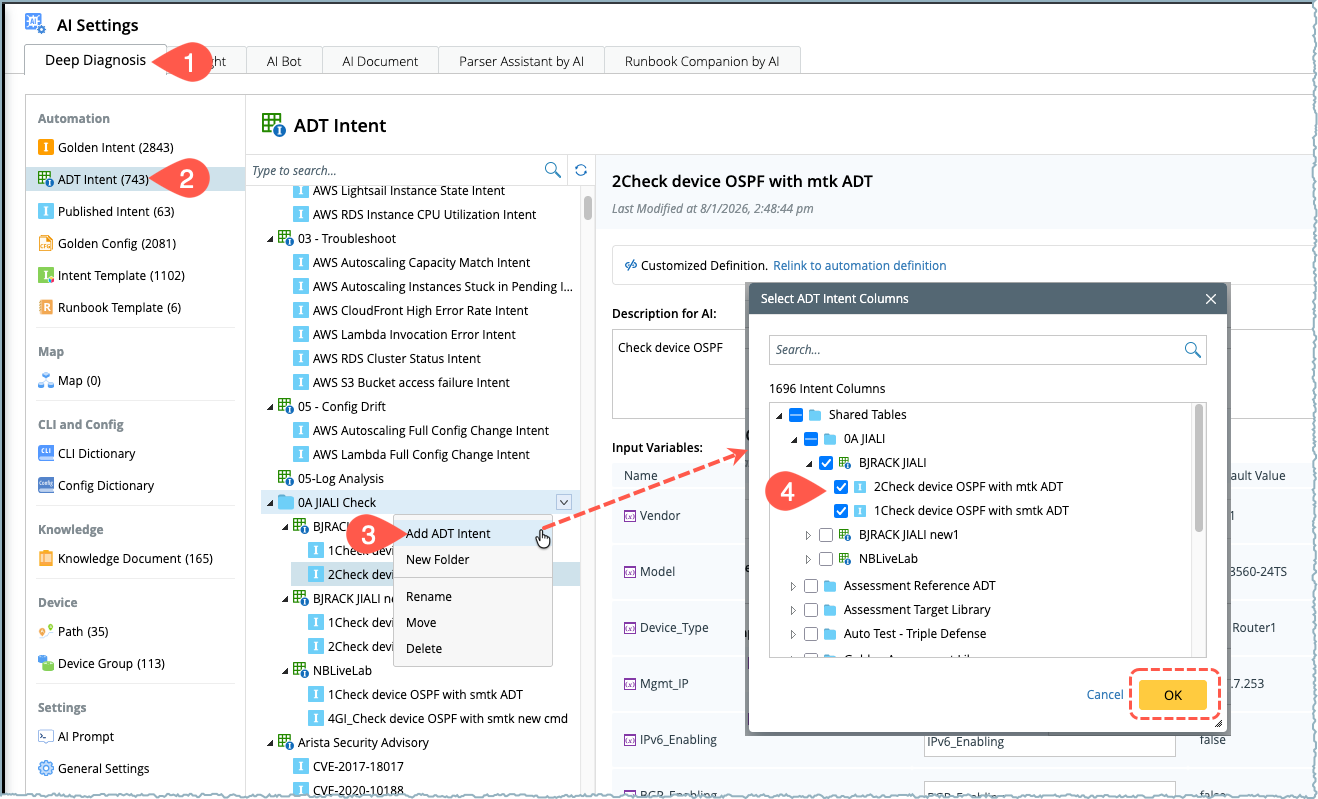
Task: Collapse NBLiveLab in the left tree
Action: 285,670
